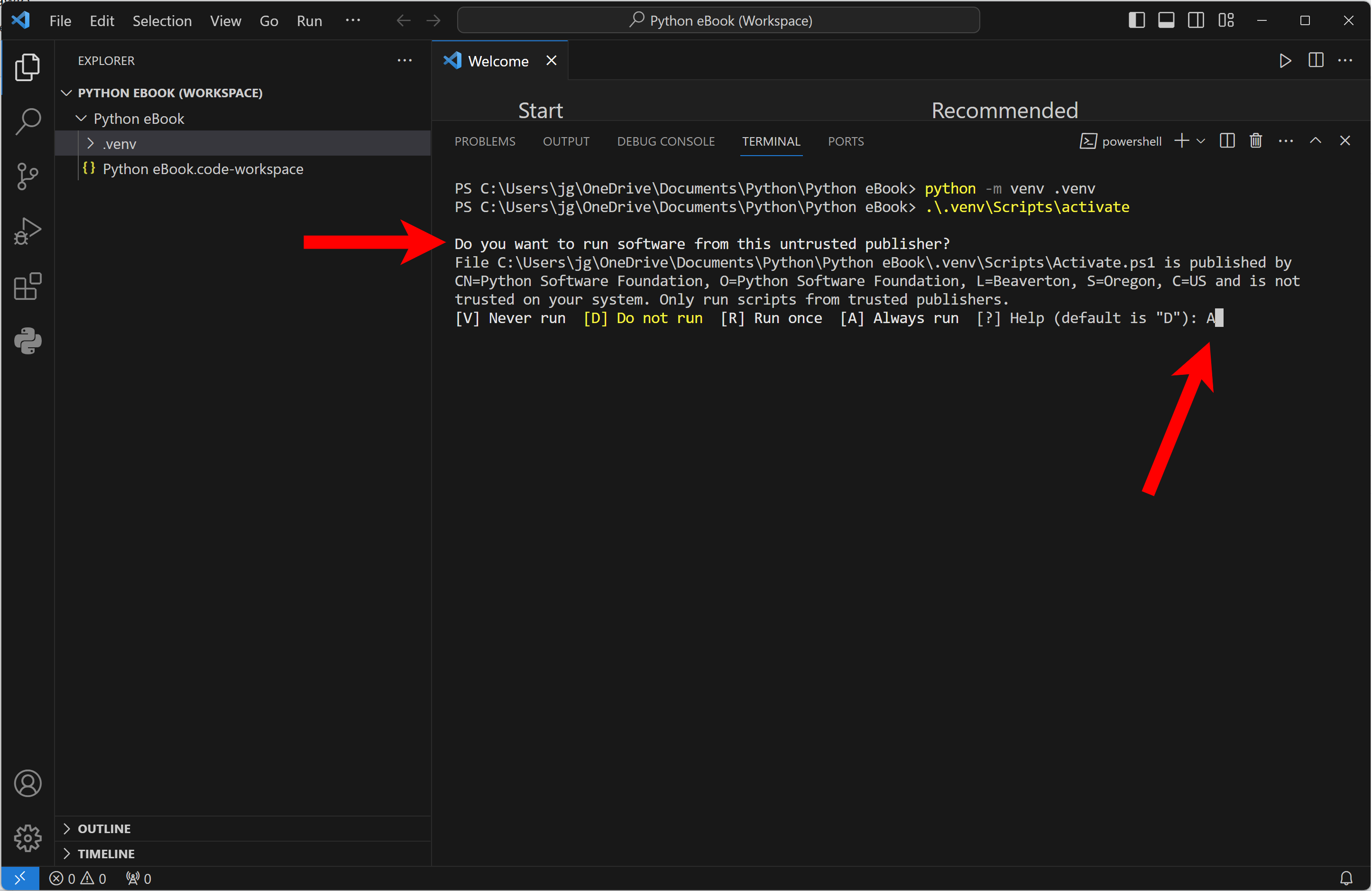Close the terminal panel
1372x891 pixels.
pyautogui.click(x=1345, y=141)
